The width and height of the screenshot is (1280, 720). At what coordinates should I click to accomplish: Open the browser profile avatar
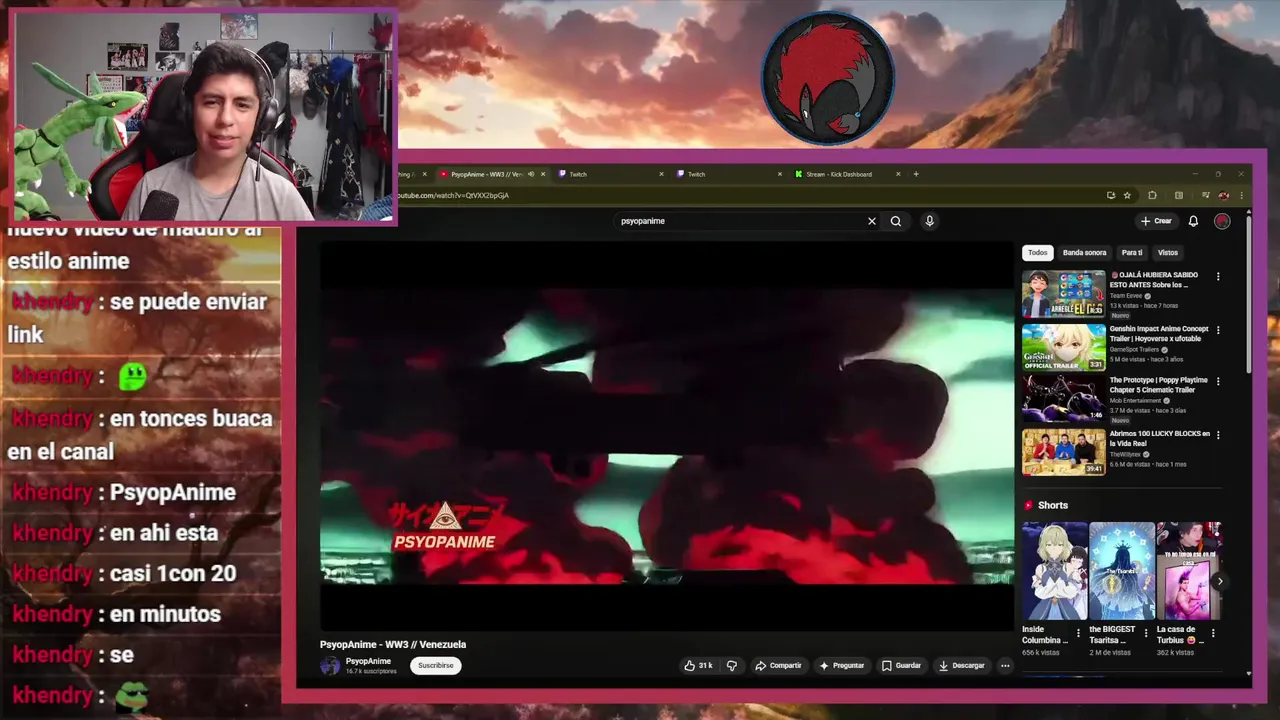(1223, 195)
